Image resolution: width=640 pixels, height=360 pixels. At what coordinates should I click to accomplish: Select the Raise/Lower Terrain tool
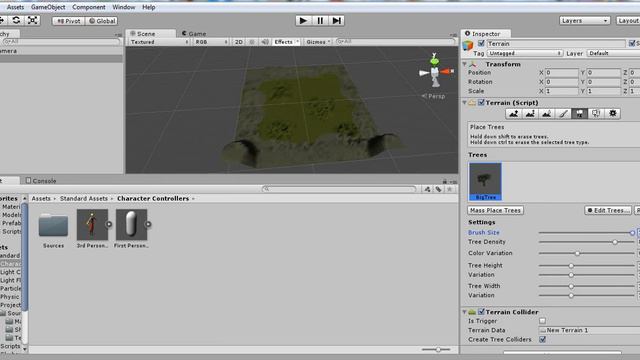pos(513,114)
